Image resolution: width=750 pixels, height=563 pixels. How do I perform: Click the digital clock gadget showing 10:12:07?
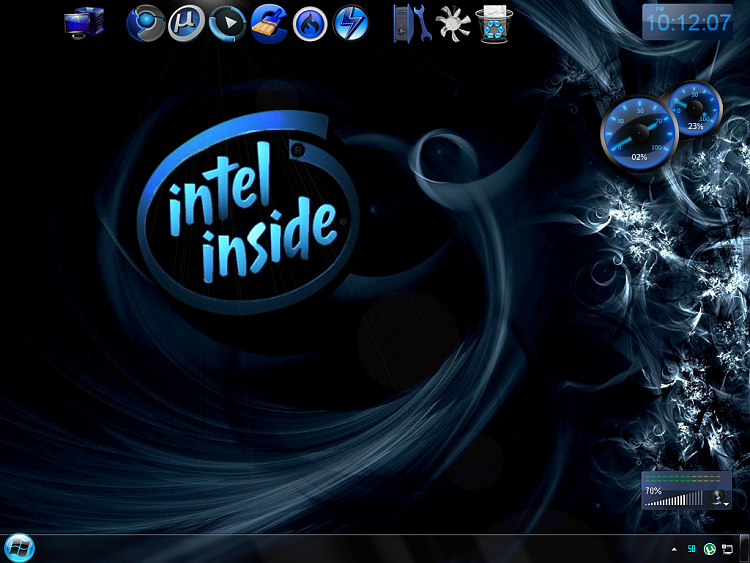(687, 22)
